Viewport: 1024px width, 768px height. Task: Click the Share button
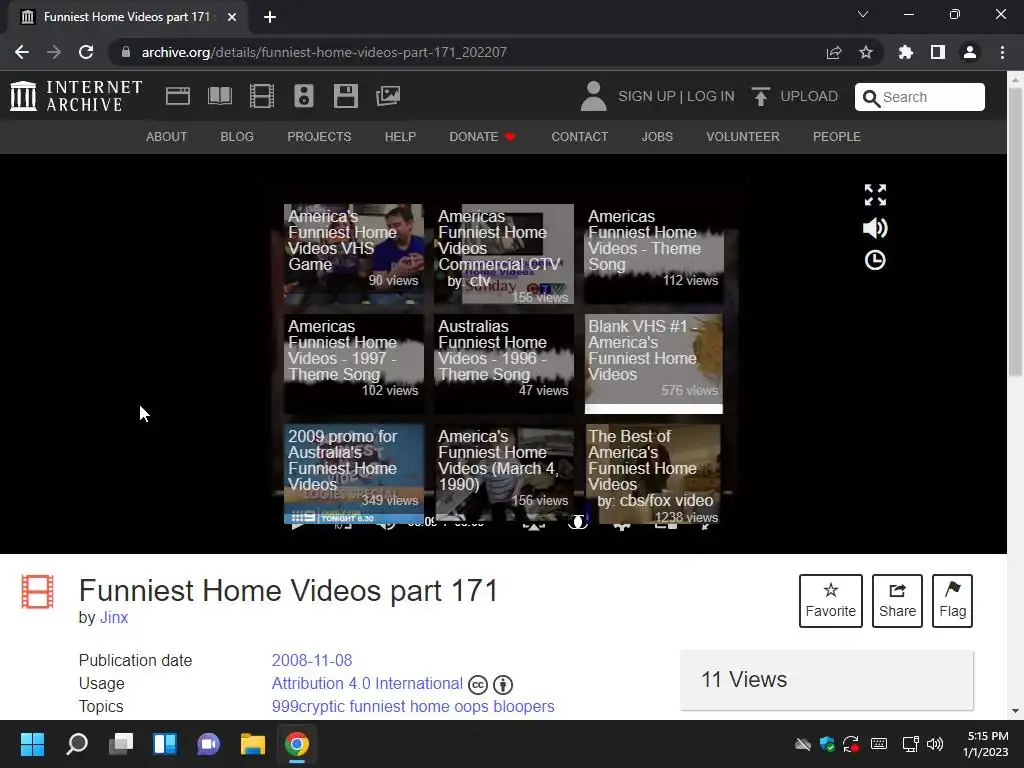pos(897,601)
